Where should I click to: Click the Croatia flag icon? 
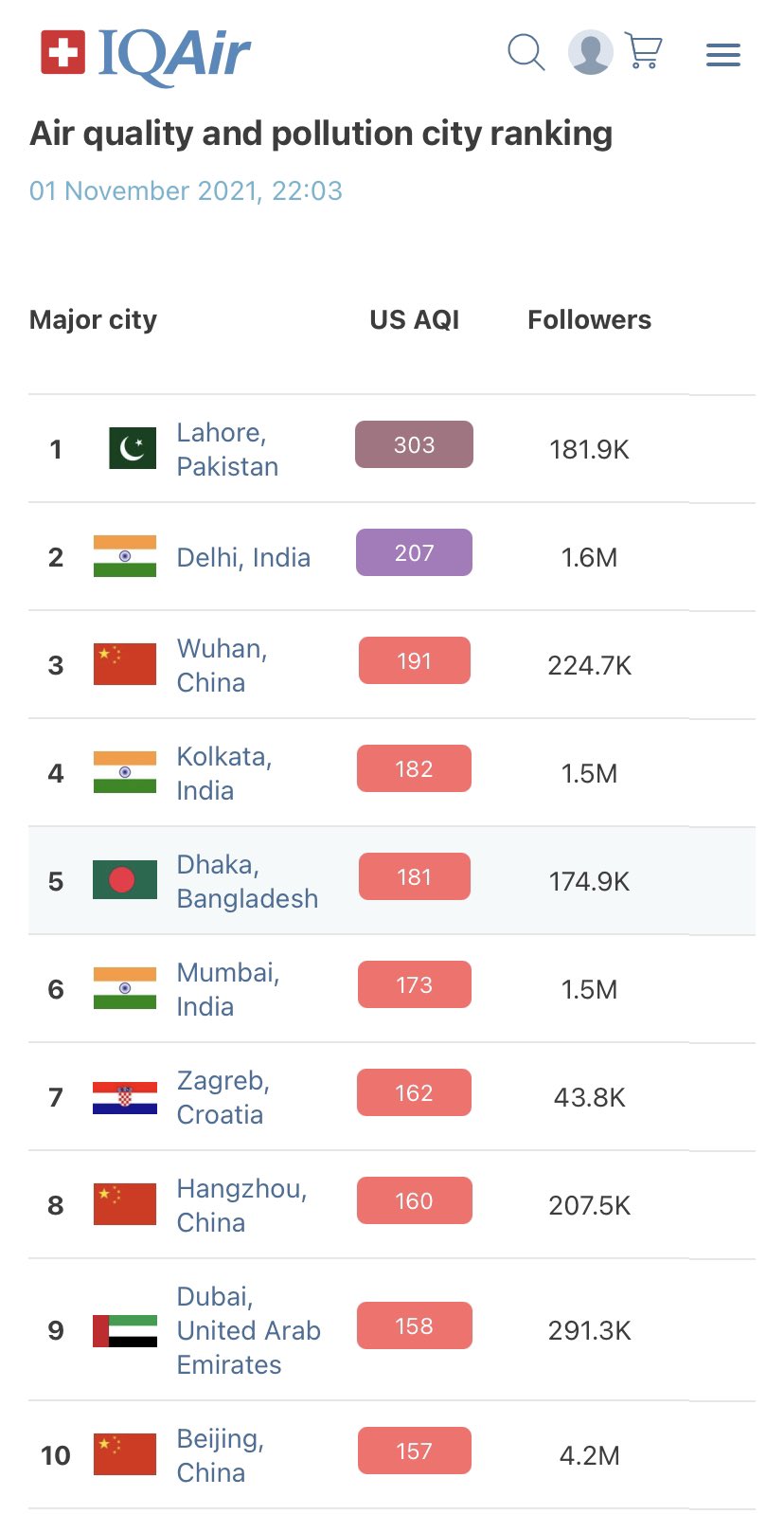[125, 1097]
